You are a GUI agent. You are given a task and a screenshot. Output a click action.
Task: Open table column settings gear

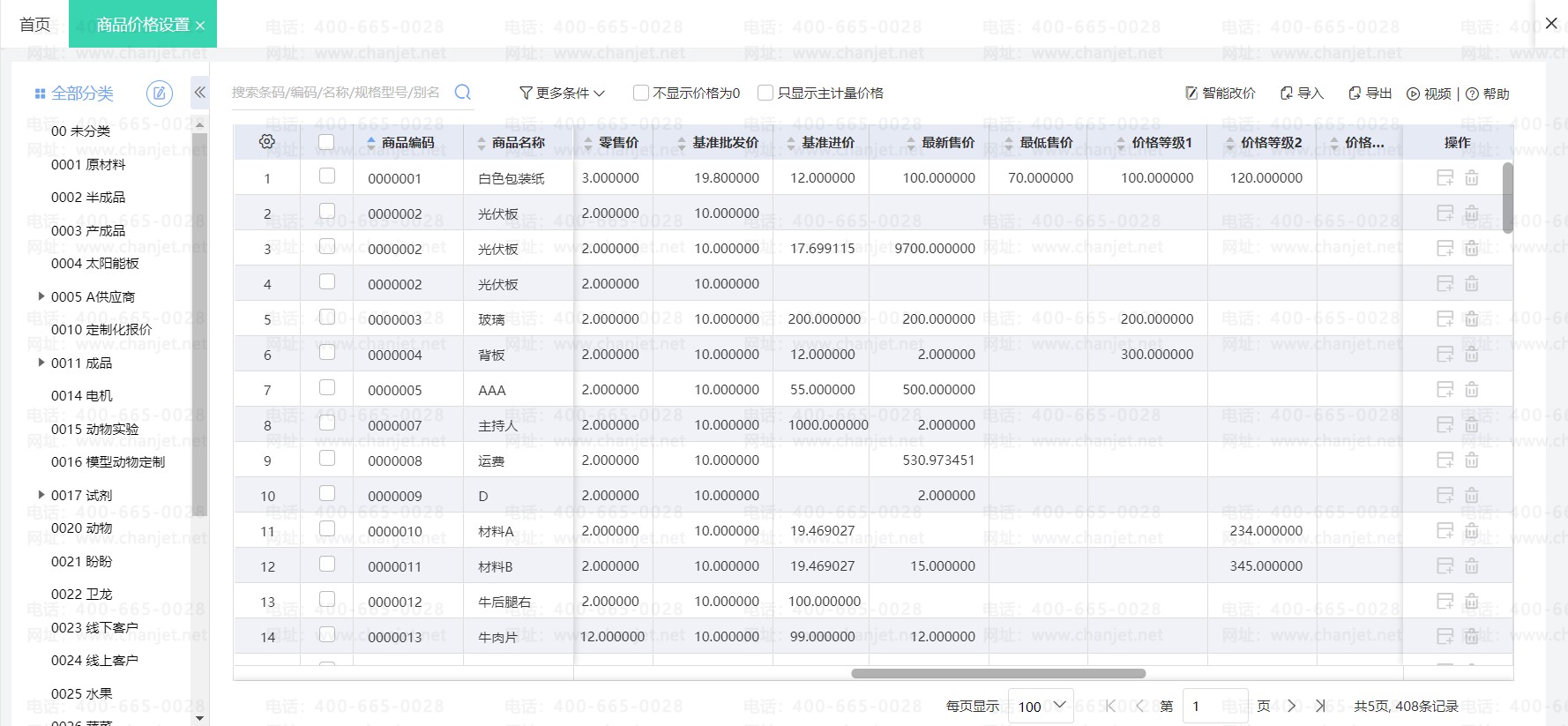[267, 141]
